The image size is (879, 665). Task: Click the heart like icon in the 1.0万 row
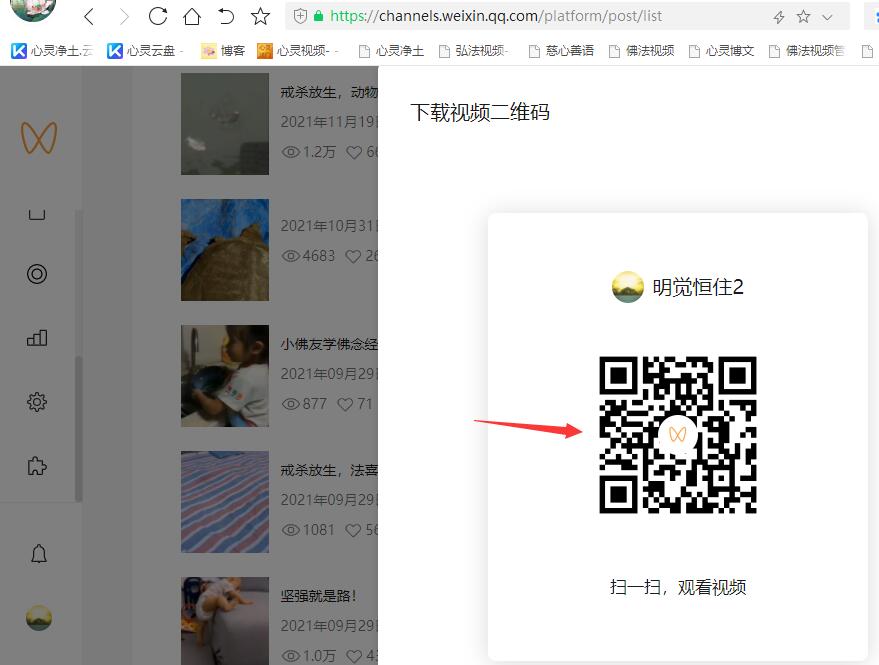pos(354,655)
